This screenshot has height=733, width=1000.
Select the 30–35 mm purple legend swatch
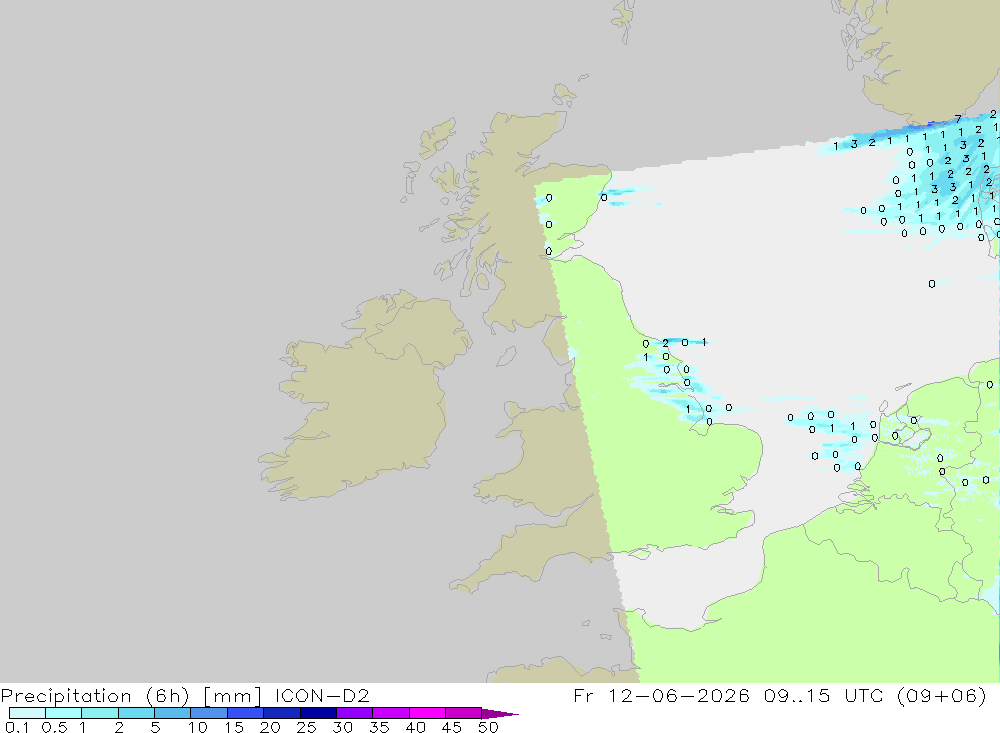tap(355, 713)
